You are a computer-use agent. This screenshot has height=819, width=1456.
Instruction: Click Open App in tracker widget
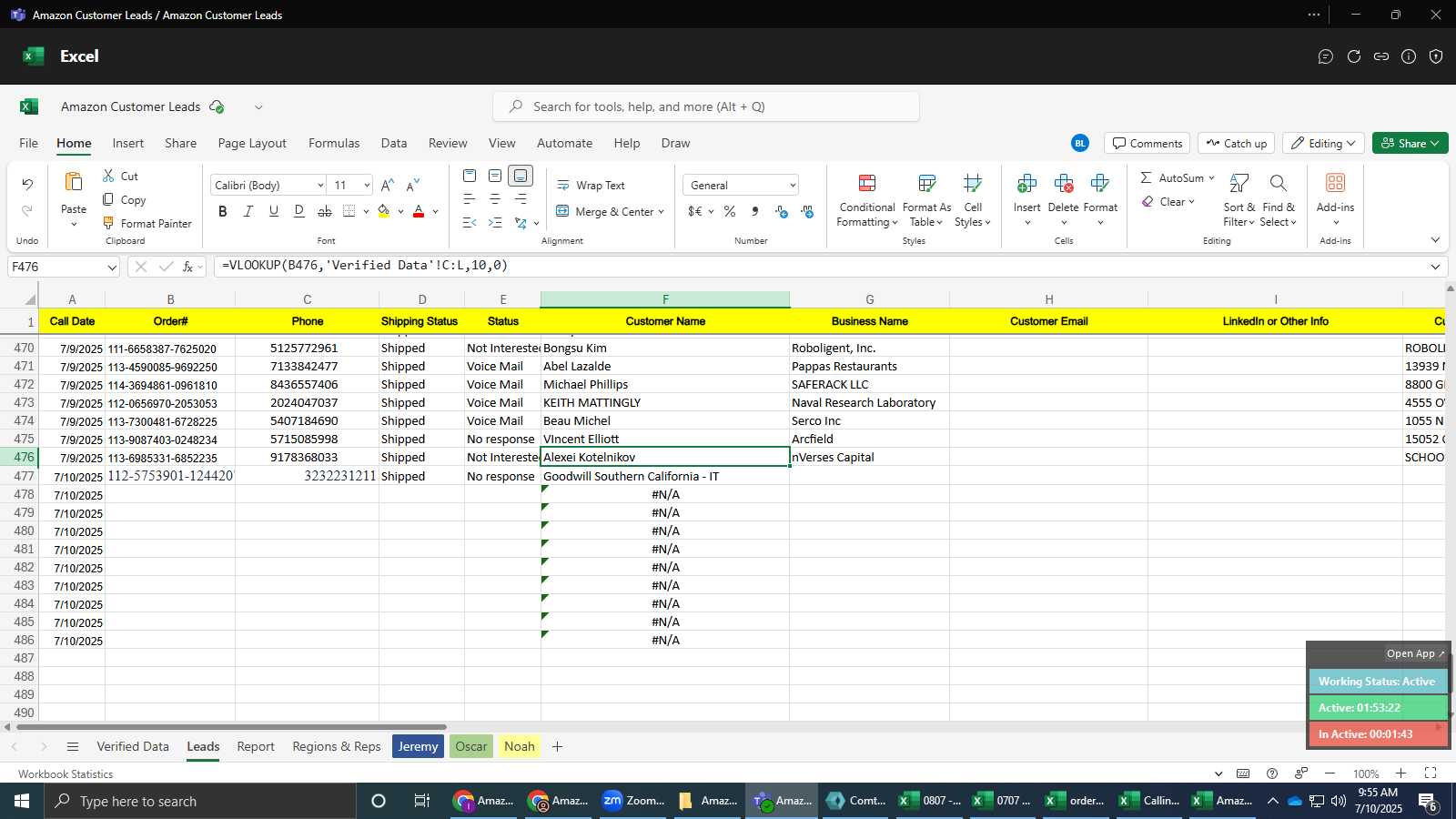click(x=1415, y=653)
